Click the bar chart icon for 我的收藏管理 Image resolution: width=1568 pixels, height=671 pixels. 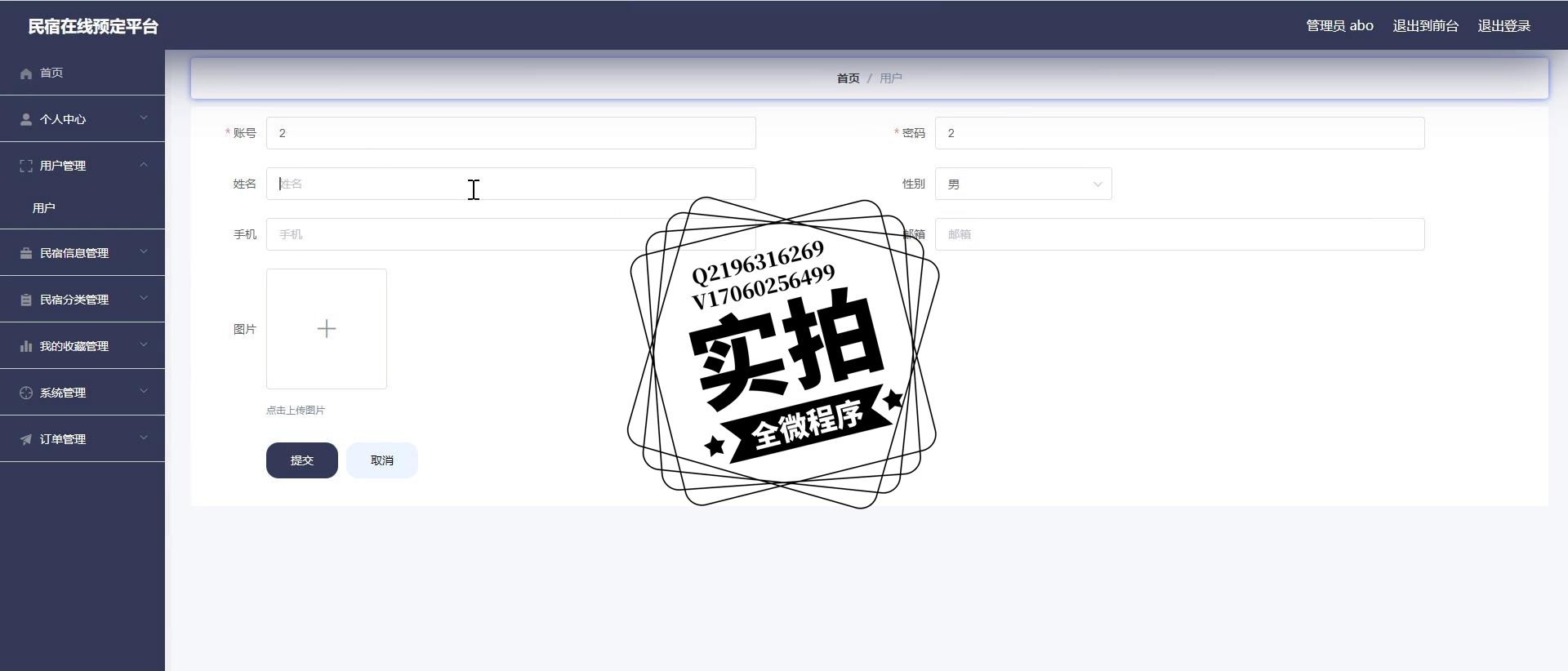coord(26,346)
